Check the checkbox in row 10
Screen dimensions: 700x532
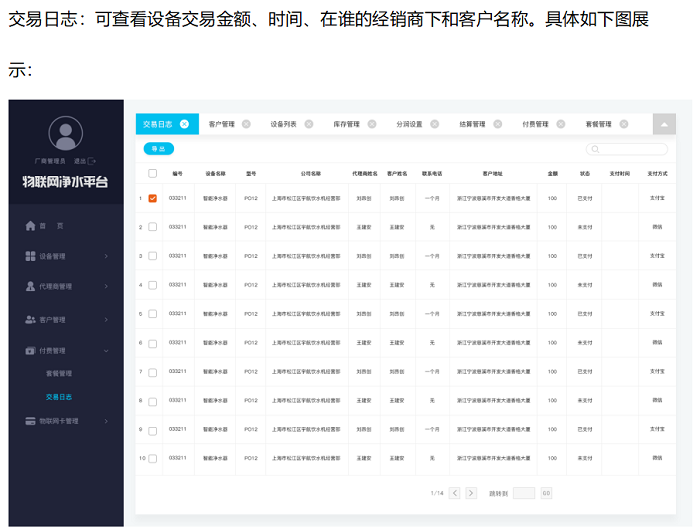pyautogui.click(x=153, y=458)
